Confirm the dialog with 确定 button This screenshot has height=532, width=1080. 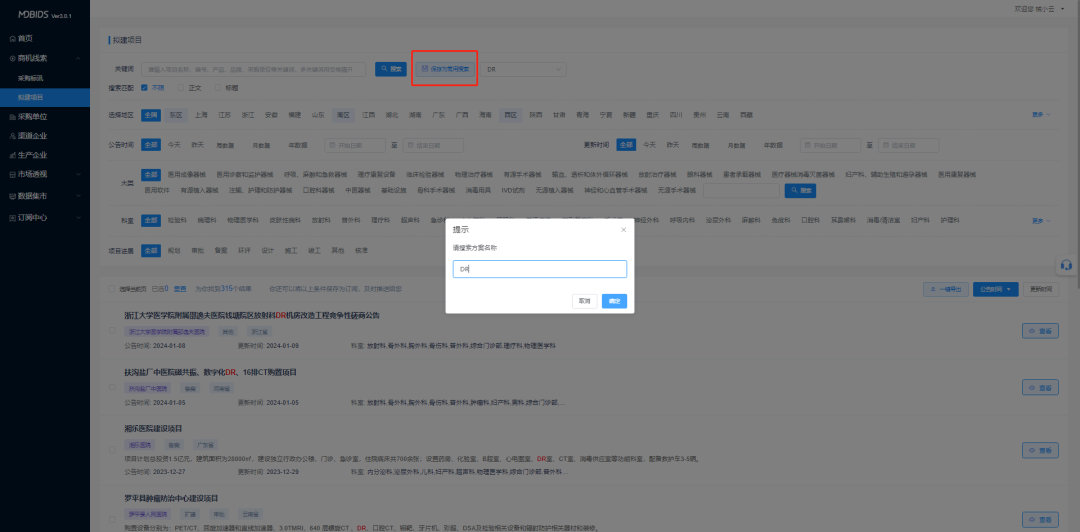pyautogui.click(x=614, y=301)
